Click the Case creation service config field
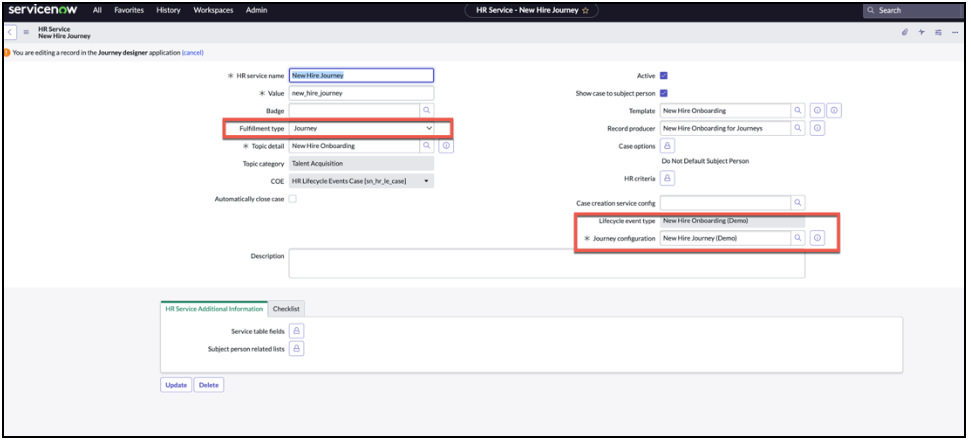This screenshot has width=971, height=442. [726, 202]
